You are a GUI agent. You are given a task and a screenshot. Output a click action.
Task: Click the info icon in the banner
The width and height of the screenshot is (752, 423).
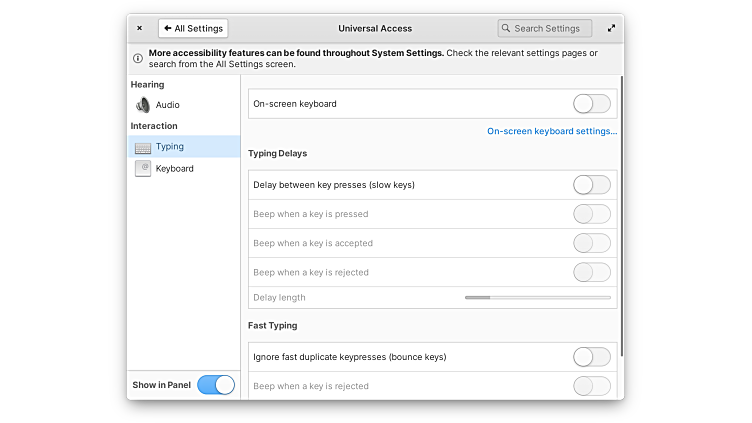coord(138,58)
